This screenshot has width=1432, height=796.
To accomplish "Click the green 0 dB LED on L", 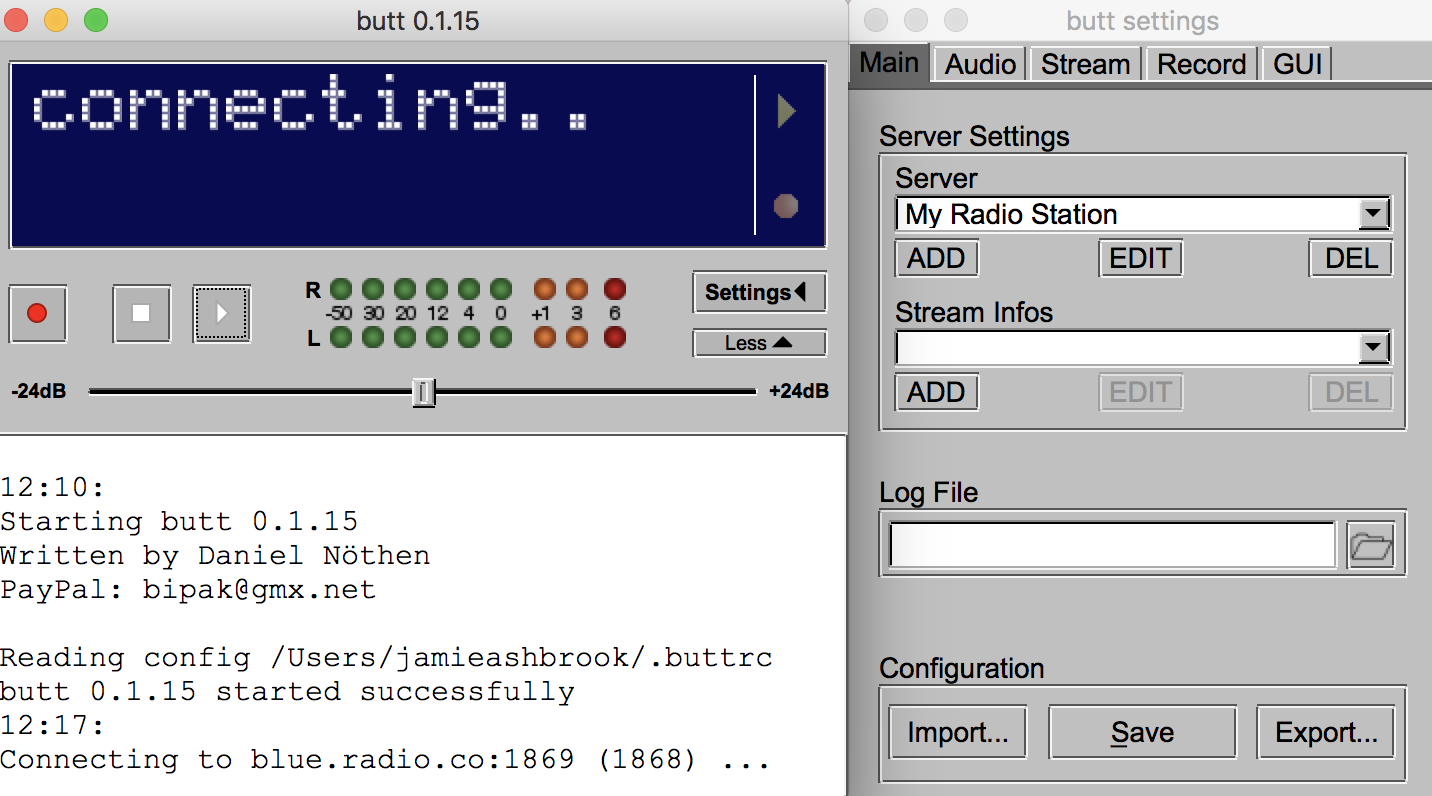I will pyautogui.click(x=501, y=337).
